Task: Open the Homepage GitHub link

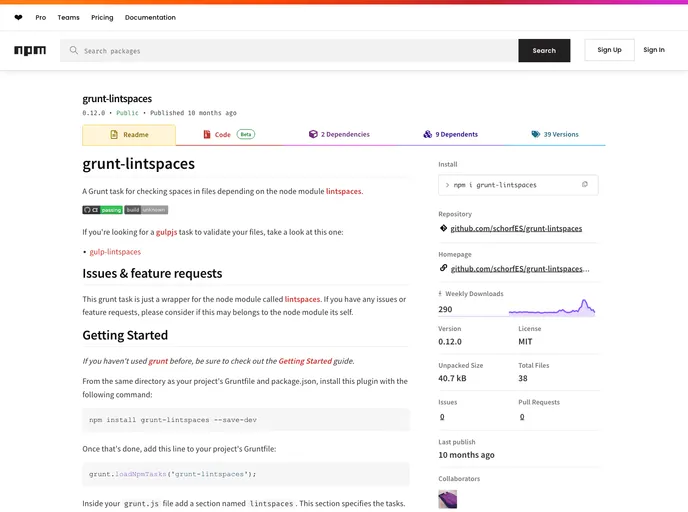Action: click(x=520, y=269)
